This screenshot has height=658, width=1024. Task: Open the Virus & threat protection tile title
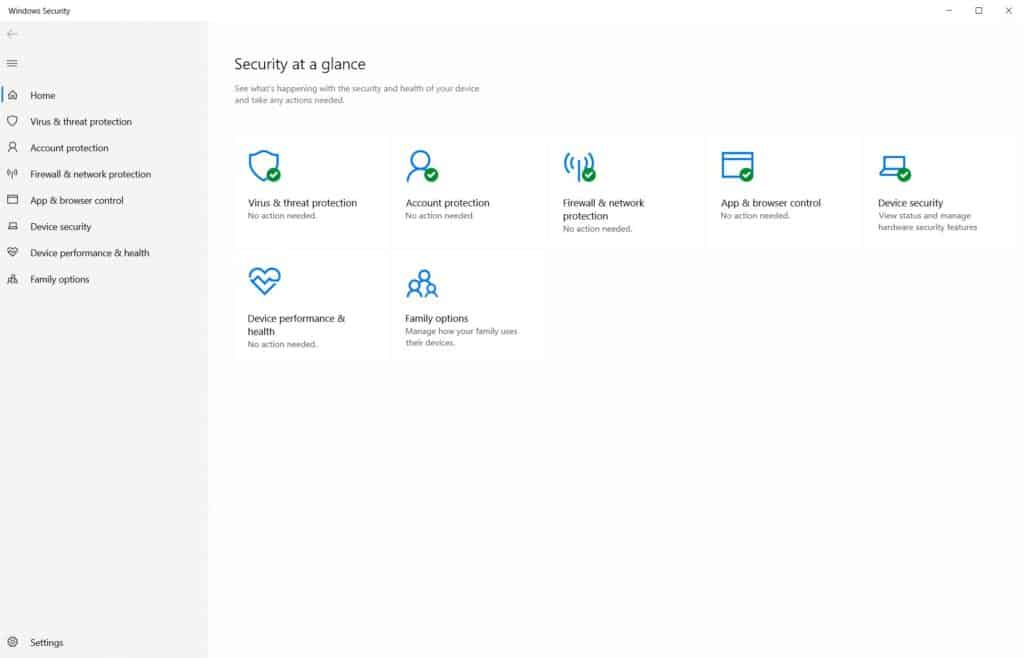(302, 203)
